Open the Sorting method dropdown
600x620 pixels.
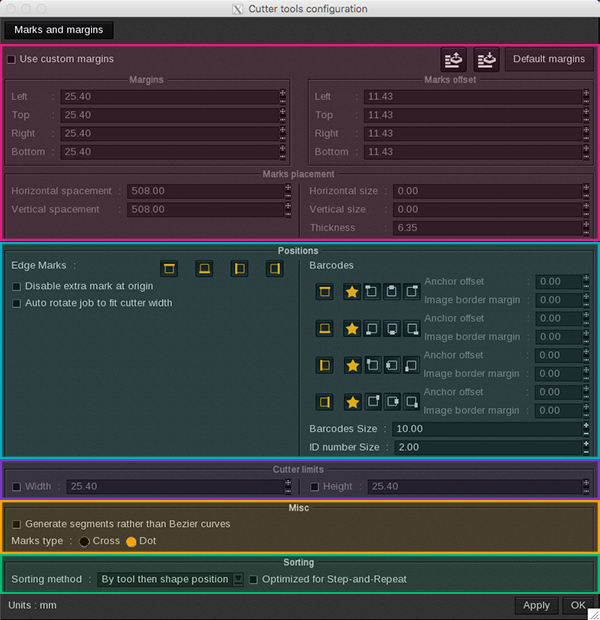click(170, 579)
